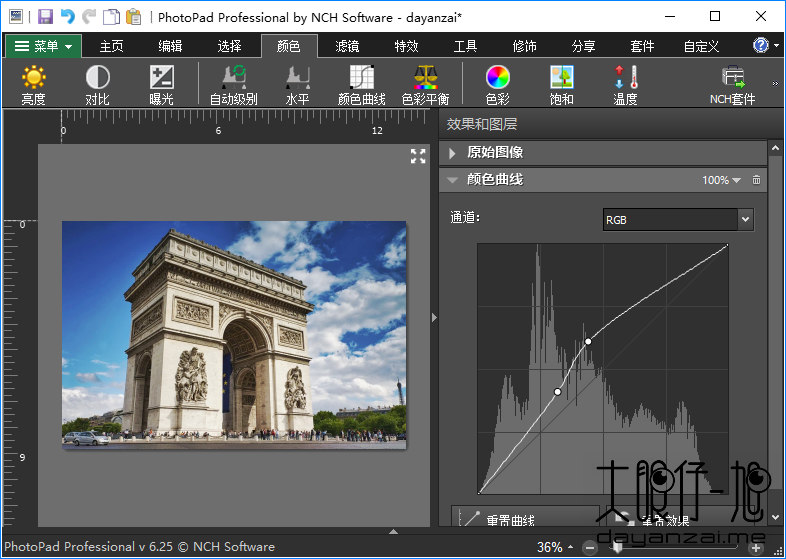Open the help icon dropdown arrow
Screen dimensions: 786x559
(776, 46)
